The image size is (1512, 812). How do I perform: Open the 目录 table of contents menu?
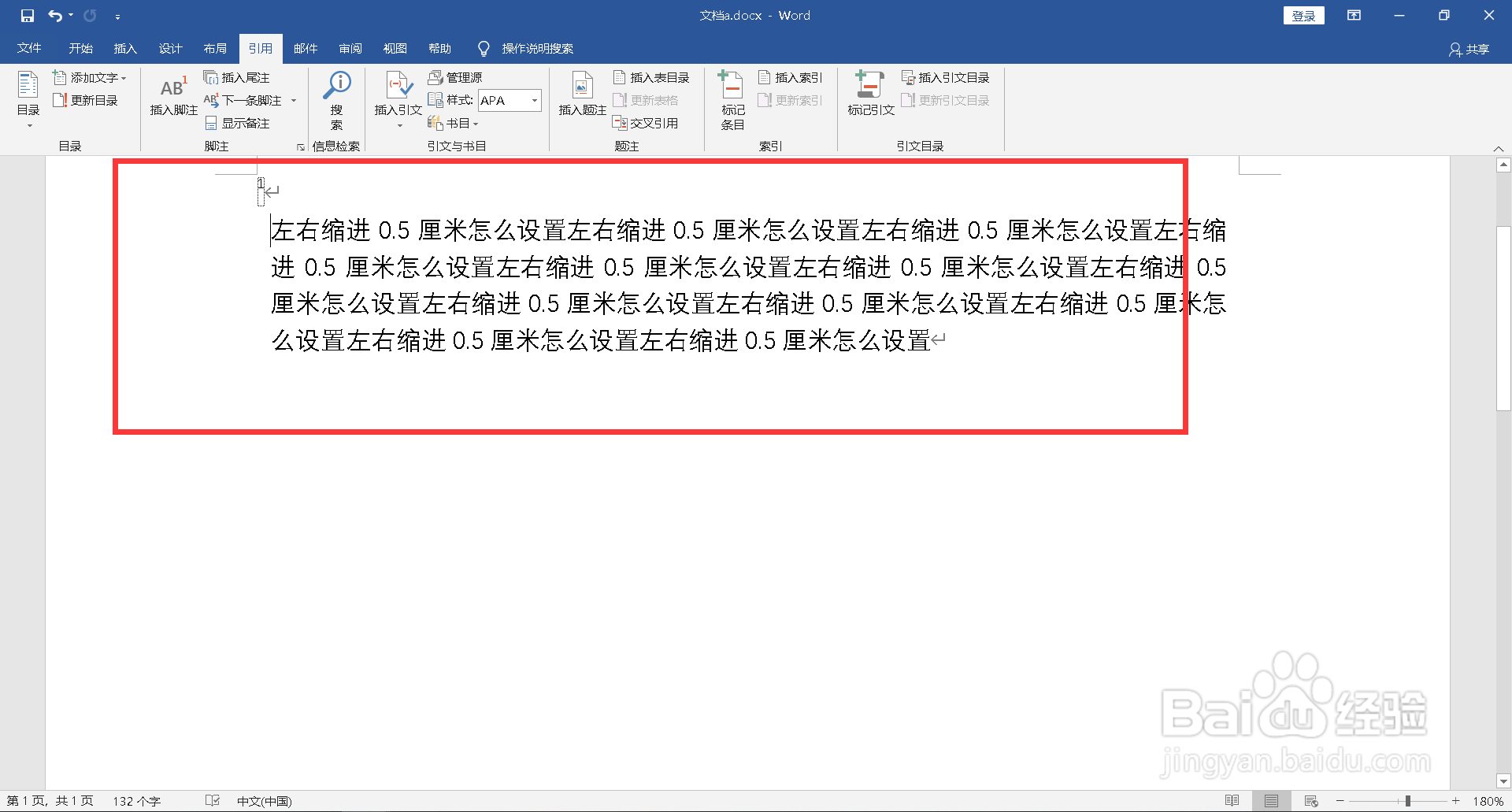click(x=28, y=99)
